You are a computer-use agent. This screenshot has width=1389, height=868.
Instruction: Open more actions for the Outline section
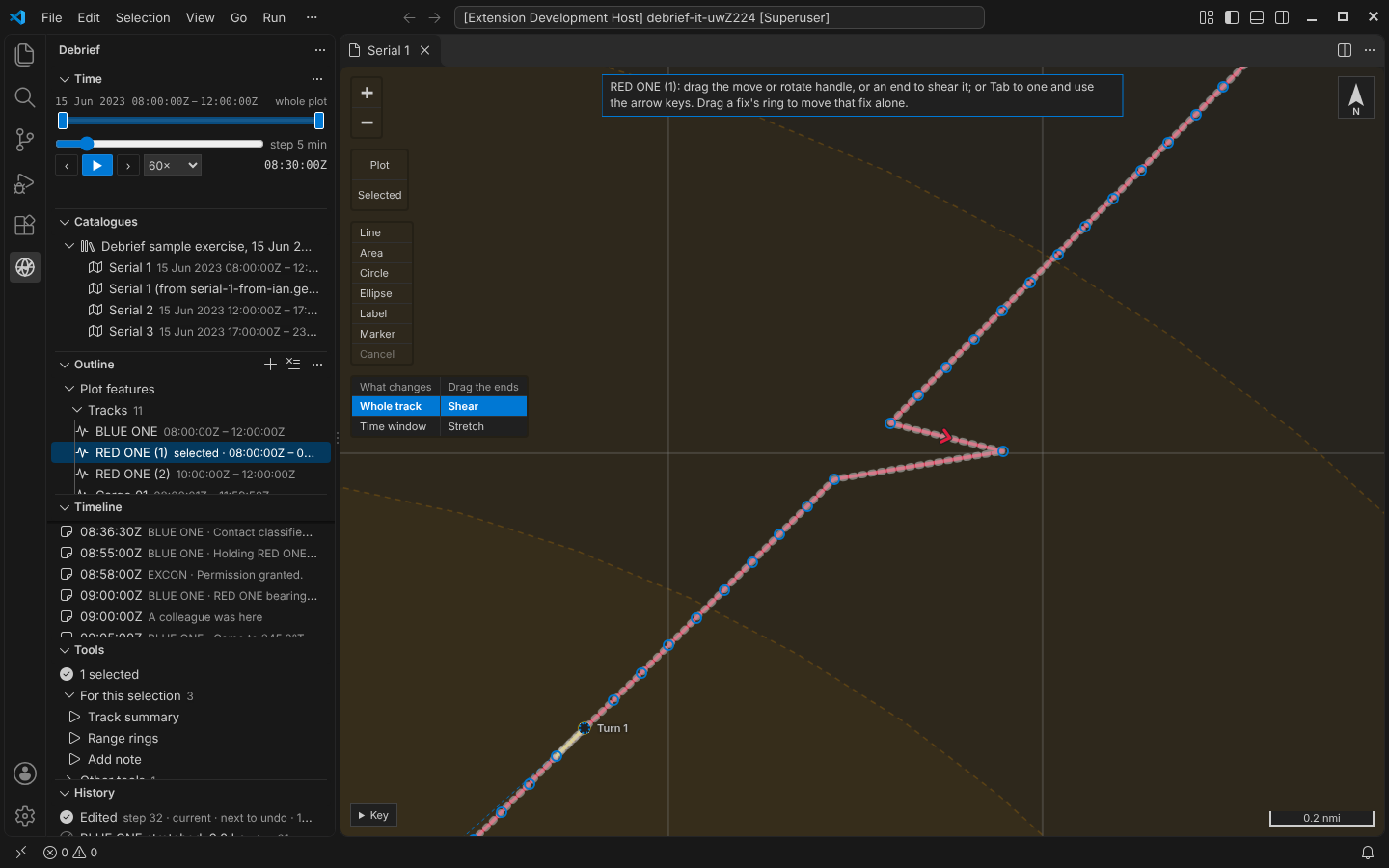[317, 365]
